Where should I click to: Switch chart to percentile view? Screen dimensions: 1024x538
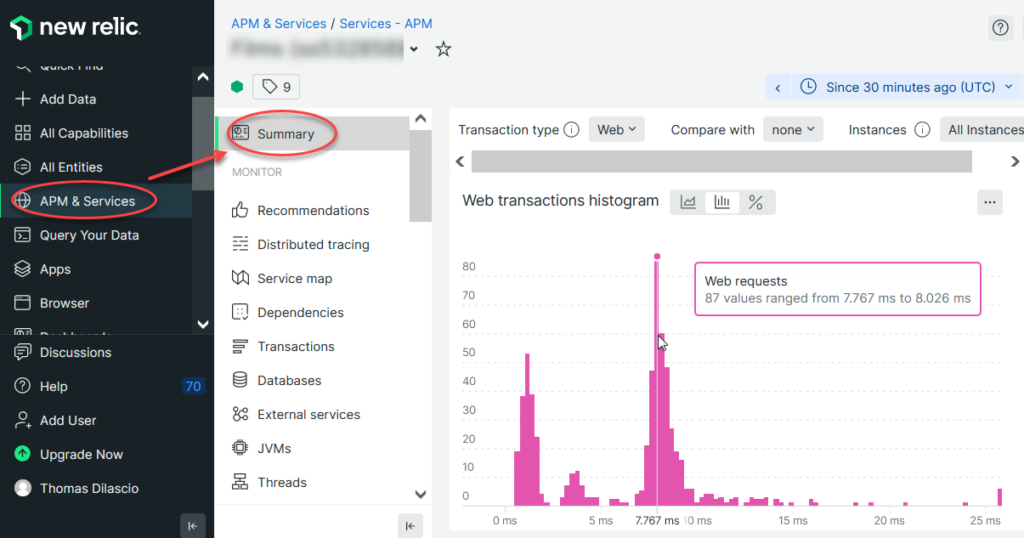click(756, 202)
